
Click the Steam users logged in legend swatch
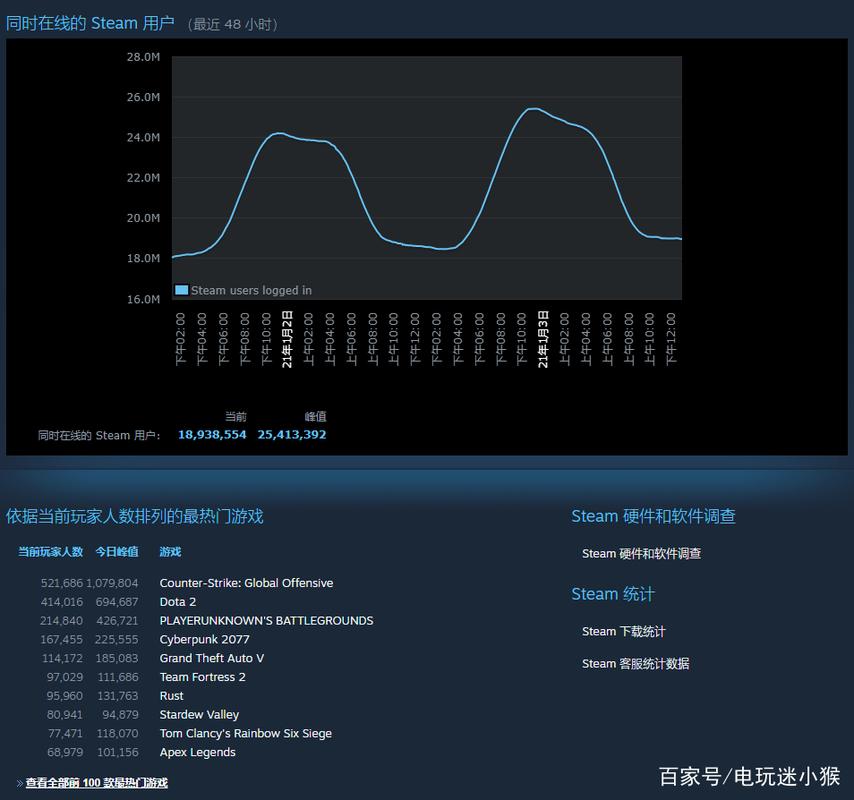click(181, 290)
